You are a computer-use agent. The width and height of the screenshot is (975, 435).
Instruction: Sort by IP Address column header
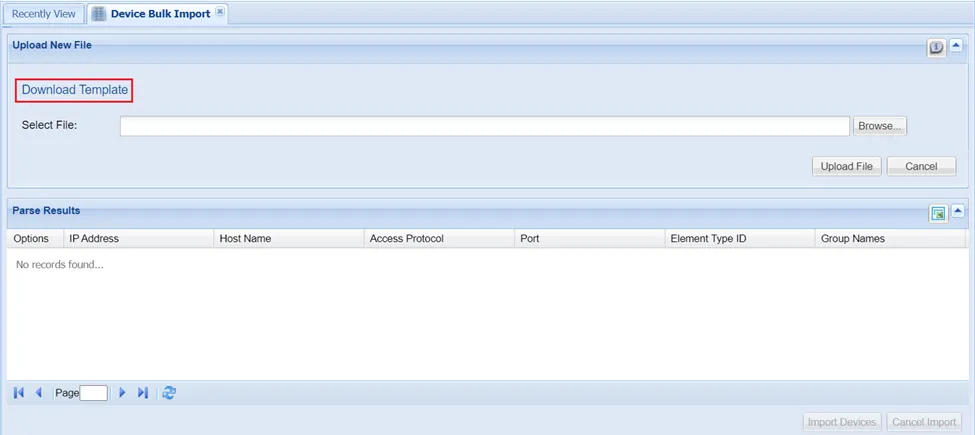[138, 239]
